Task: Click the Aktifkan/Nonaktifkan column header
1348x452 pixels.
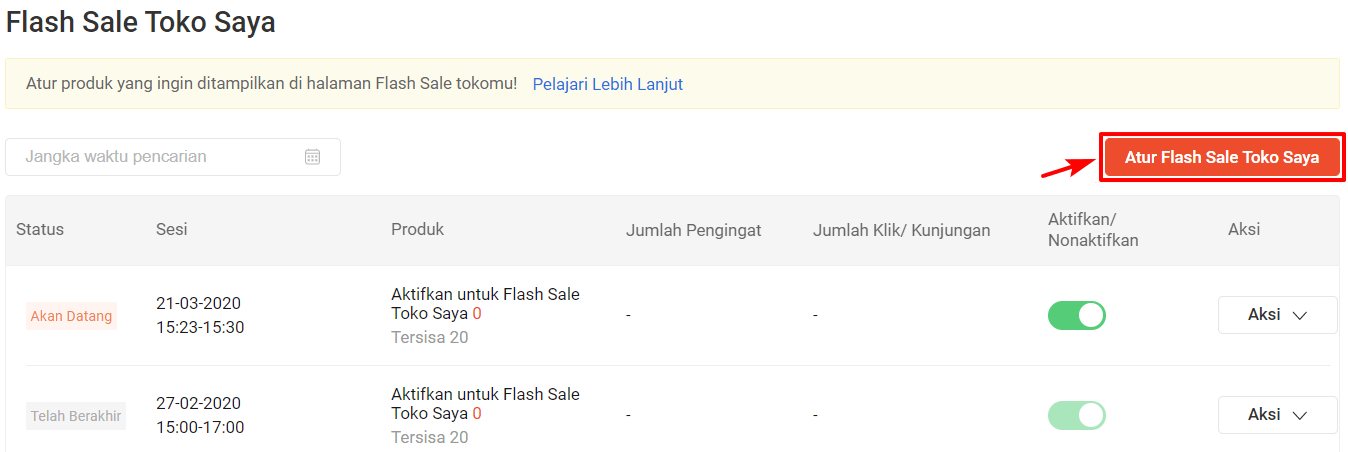Action: click(1093, 230)
